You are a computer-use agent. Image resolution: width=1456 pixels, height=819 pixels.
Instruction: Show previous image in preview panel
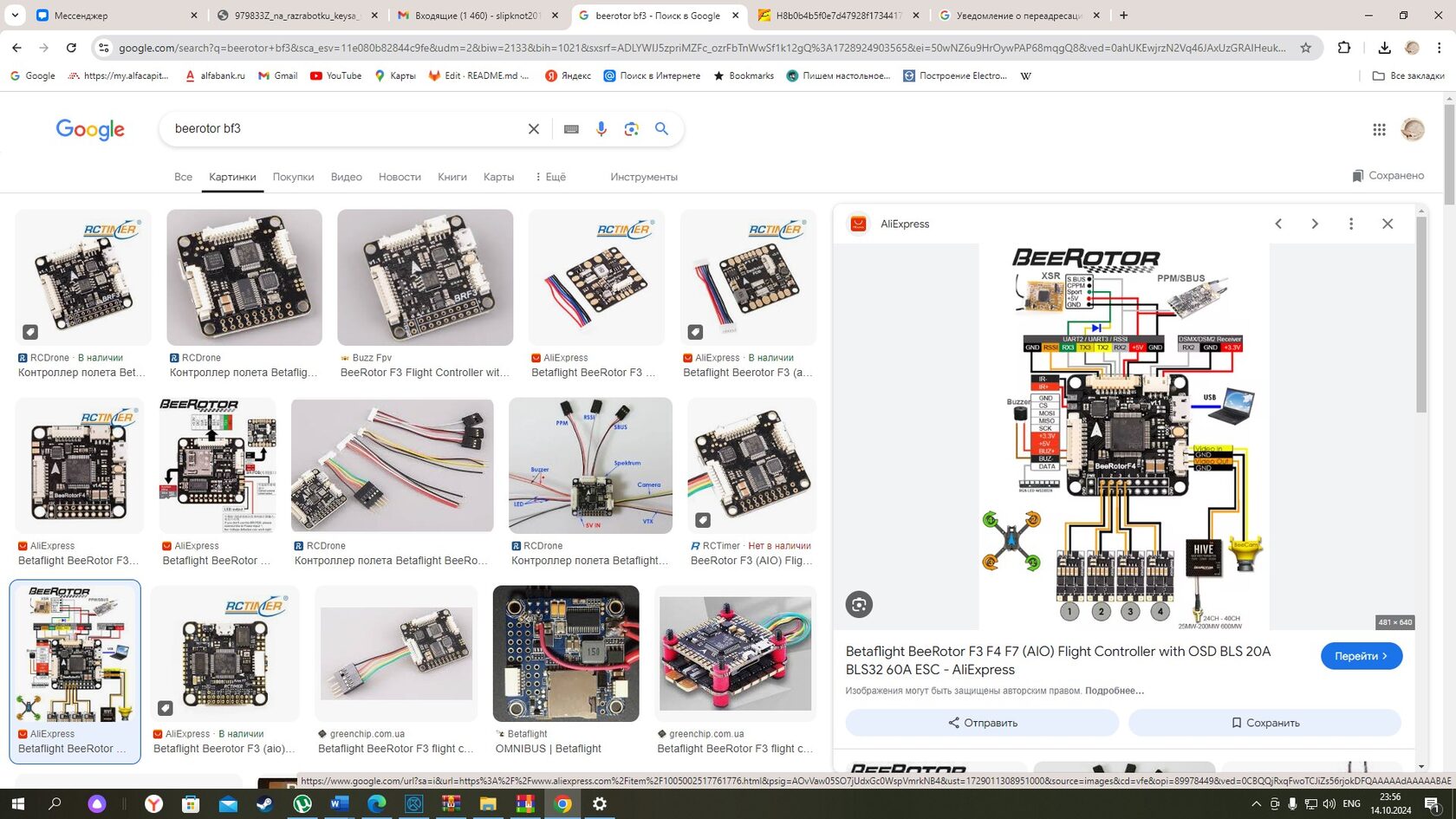(1278, 224)
